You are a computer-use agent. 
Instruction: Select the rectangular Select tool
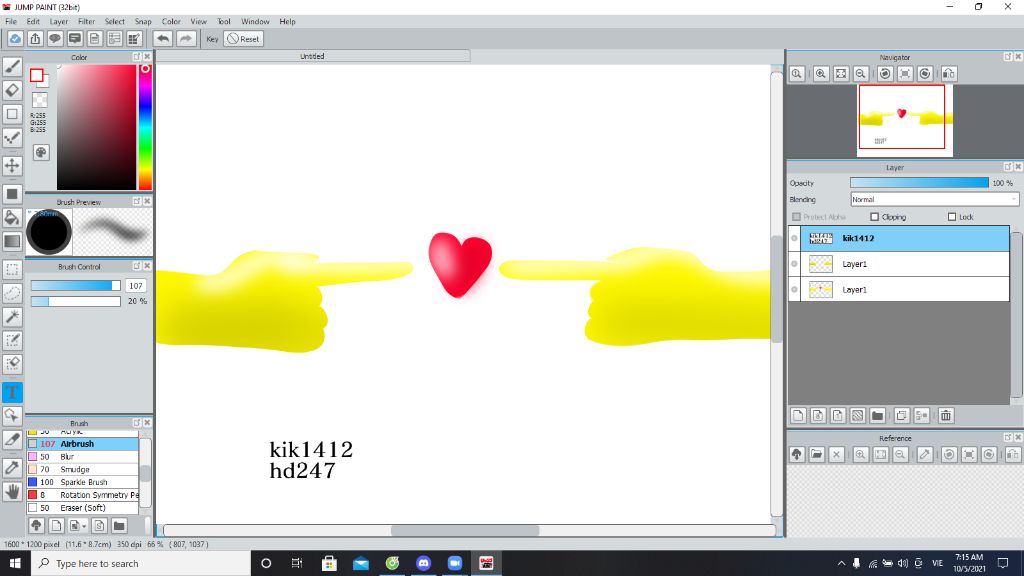pos(12,270)
